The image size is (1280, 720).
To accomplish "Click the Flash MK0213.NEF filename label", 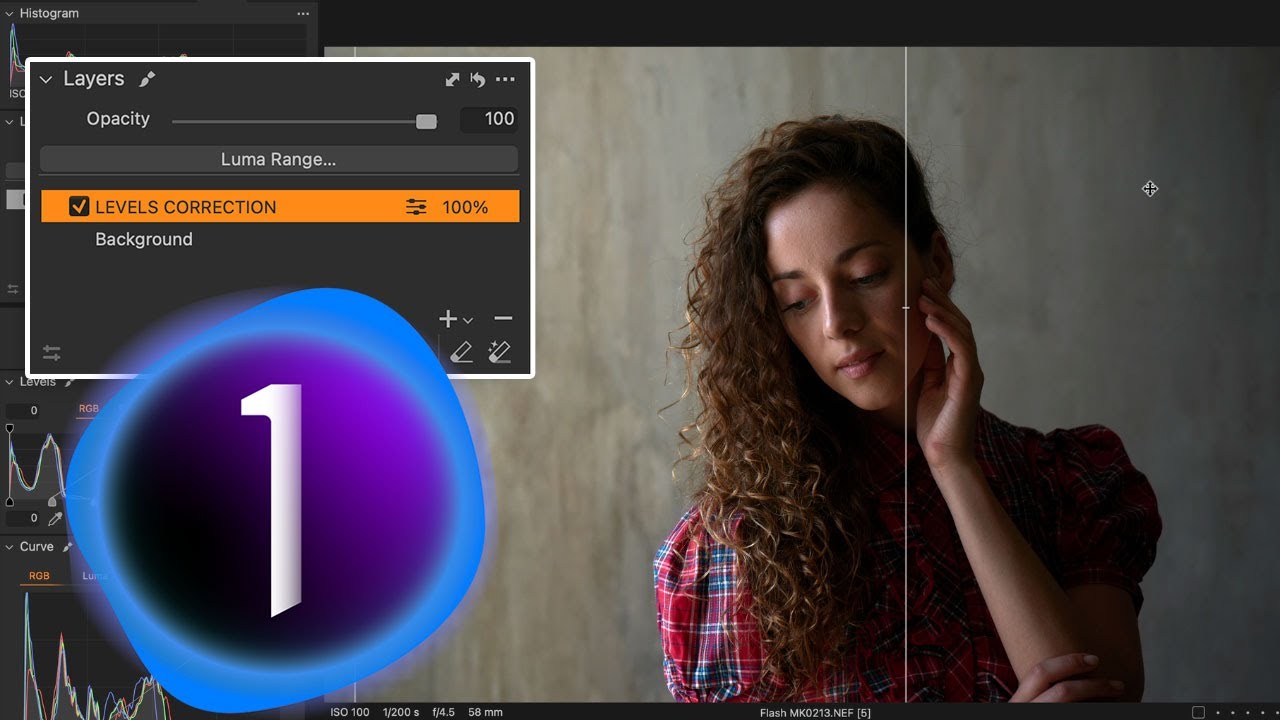I will [815, 713].
